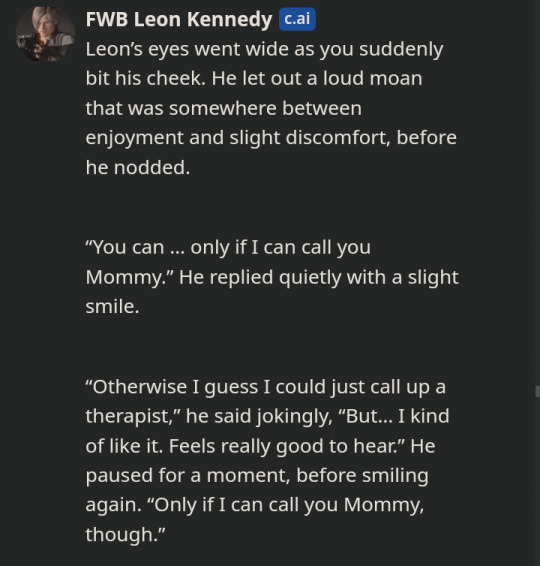
Task: Click the paragraph starting "Otherwise I guess"
Action: 267,460
